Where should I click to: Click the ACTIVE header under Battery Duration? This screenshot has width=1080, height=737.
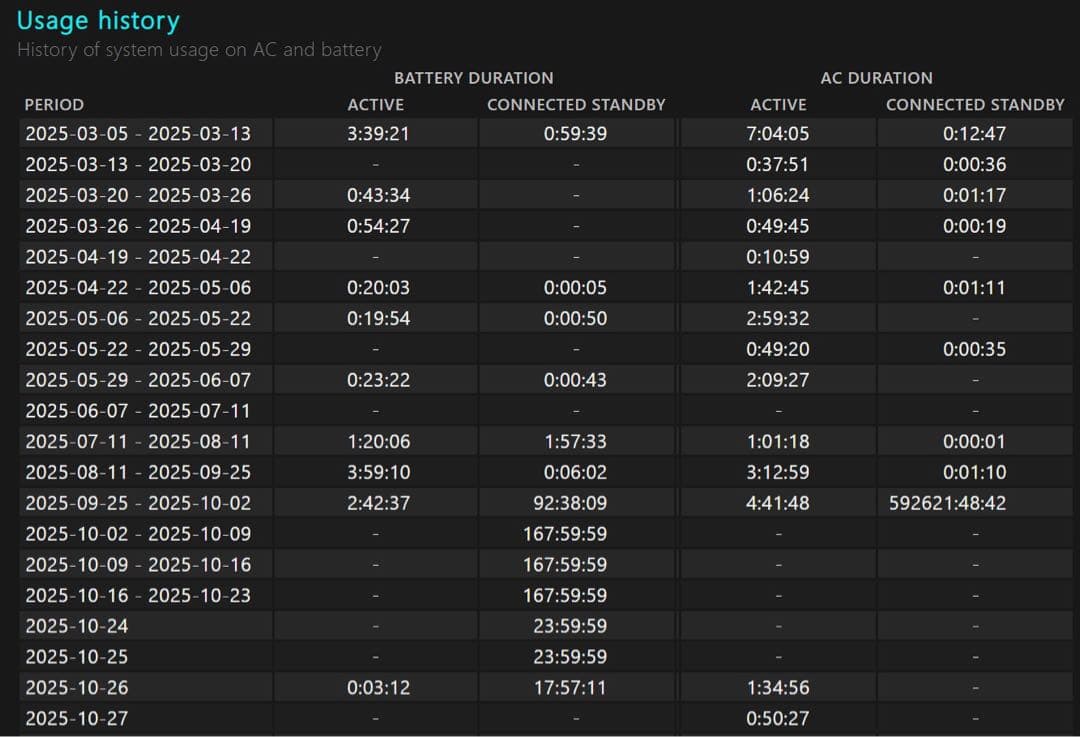click(376, 104)
